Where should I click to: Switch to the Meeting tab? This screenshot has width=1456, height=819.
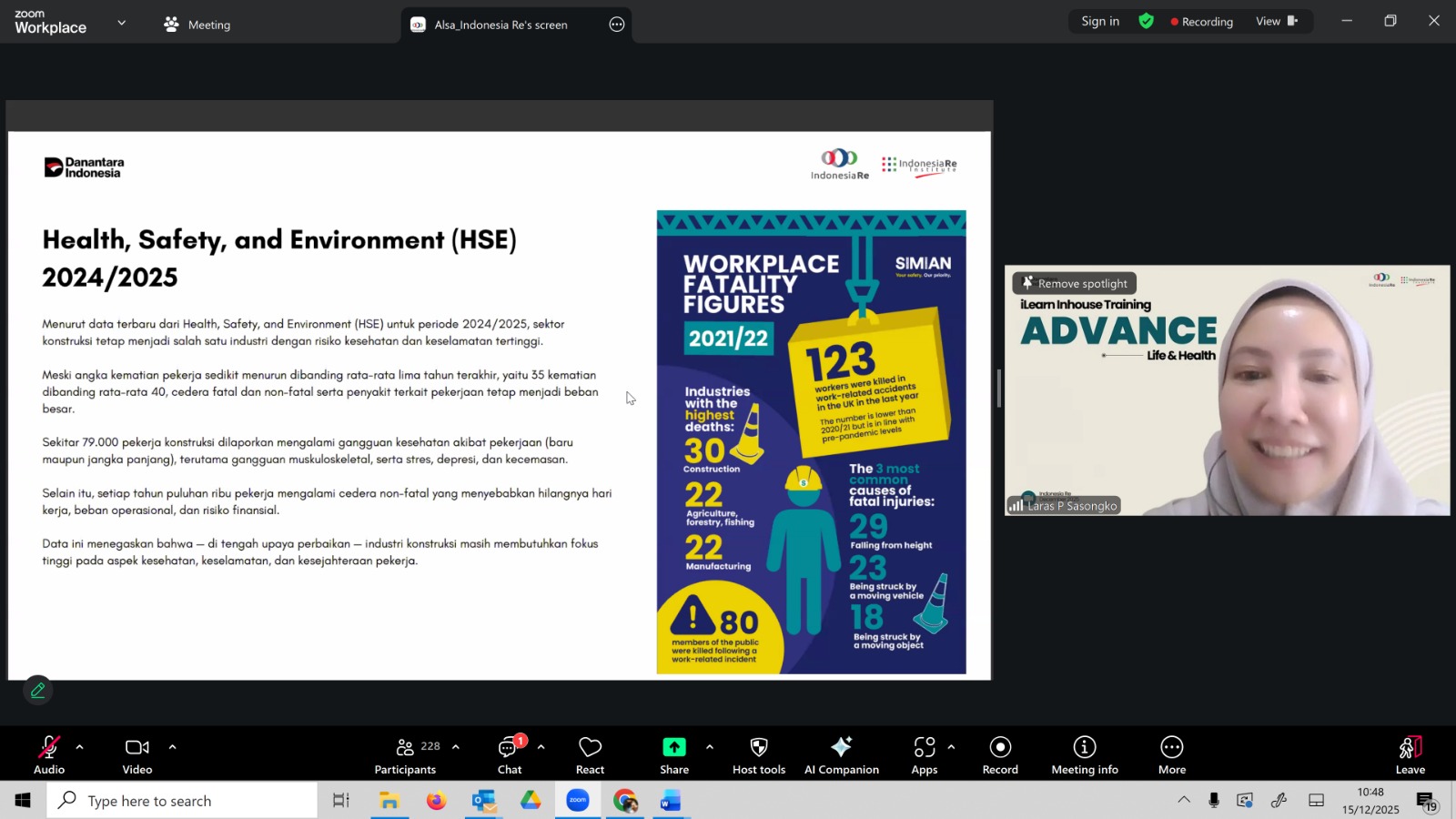click(197, 25)
